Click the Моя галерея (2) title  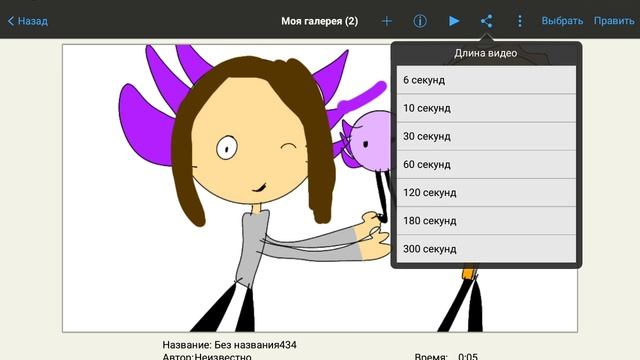pyautogui.click(x=320, y=21)
